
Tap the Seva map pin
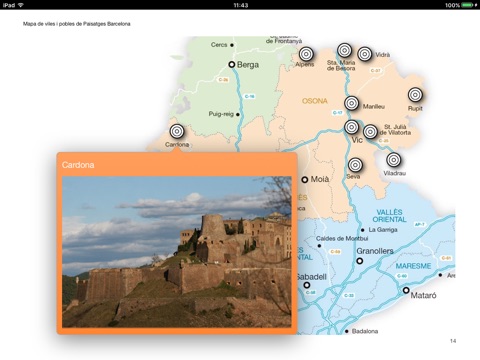(x=355, y=165)
